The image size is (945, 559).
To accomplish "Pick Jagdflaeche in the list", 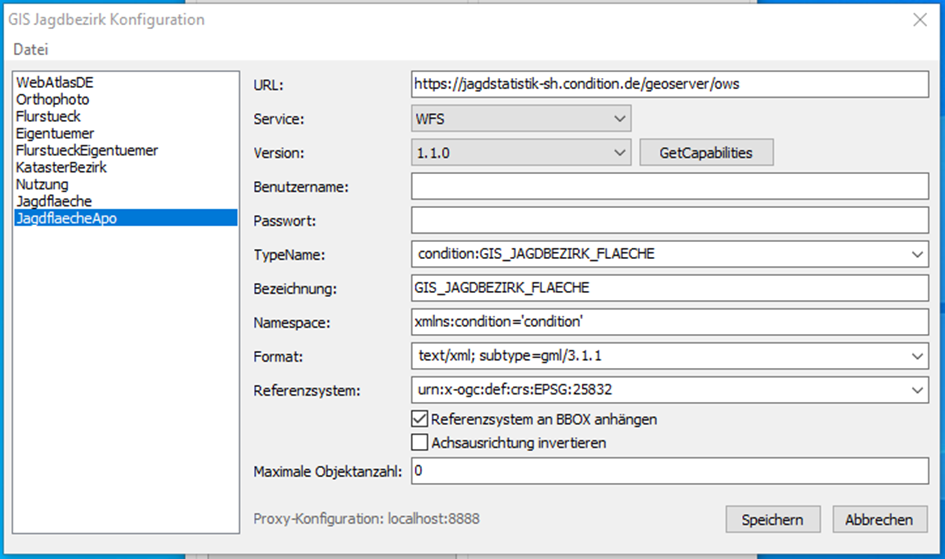I will tap(54, 201).
